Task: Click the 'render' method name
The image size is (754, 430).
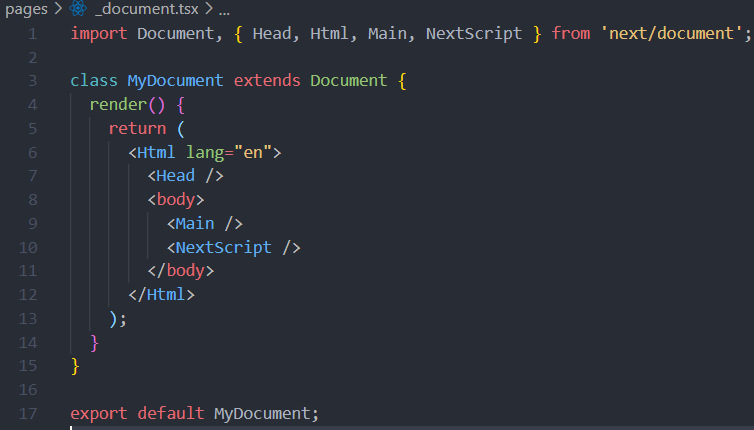Action: [x=118, y=104]
